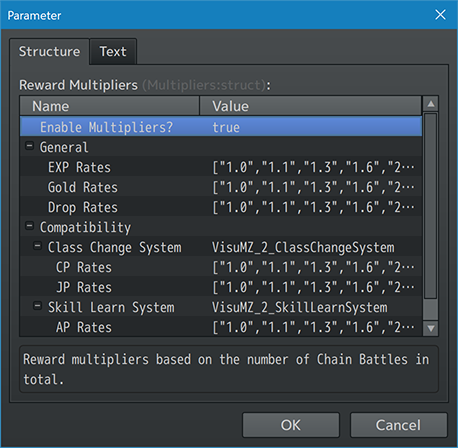This screenshot has width=458, height=448.
Task: Click the JP Rates value array
Action: [313, 287]
